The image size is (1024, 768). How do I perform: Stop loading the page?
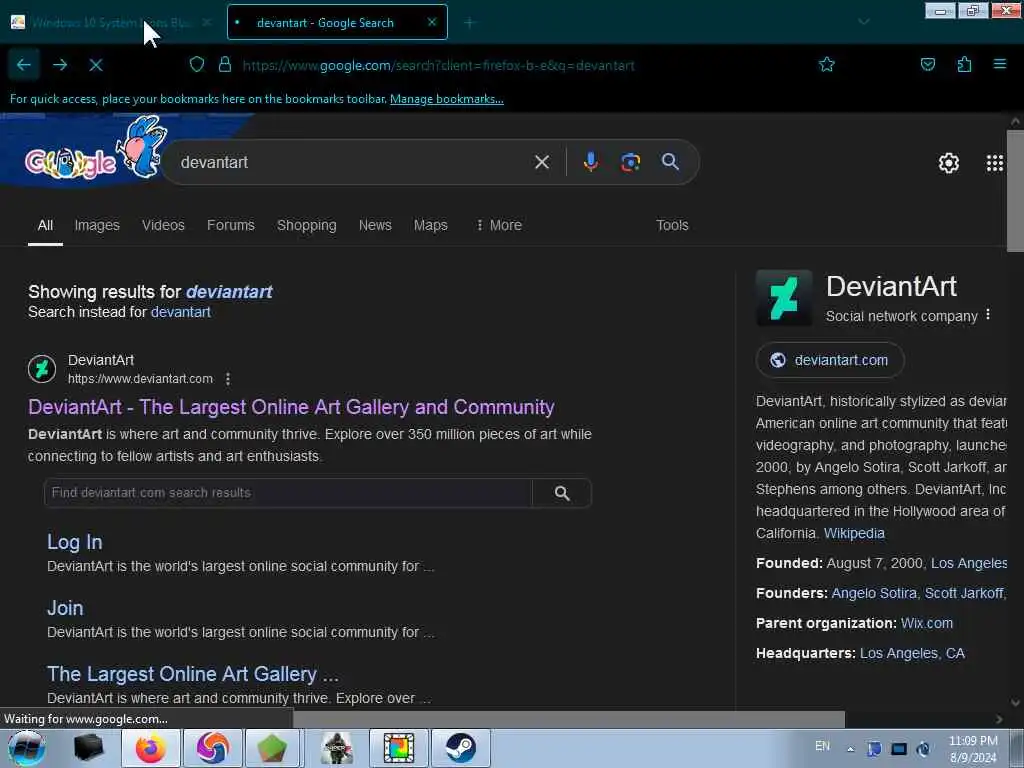96,65
